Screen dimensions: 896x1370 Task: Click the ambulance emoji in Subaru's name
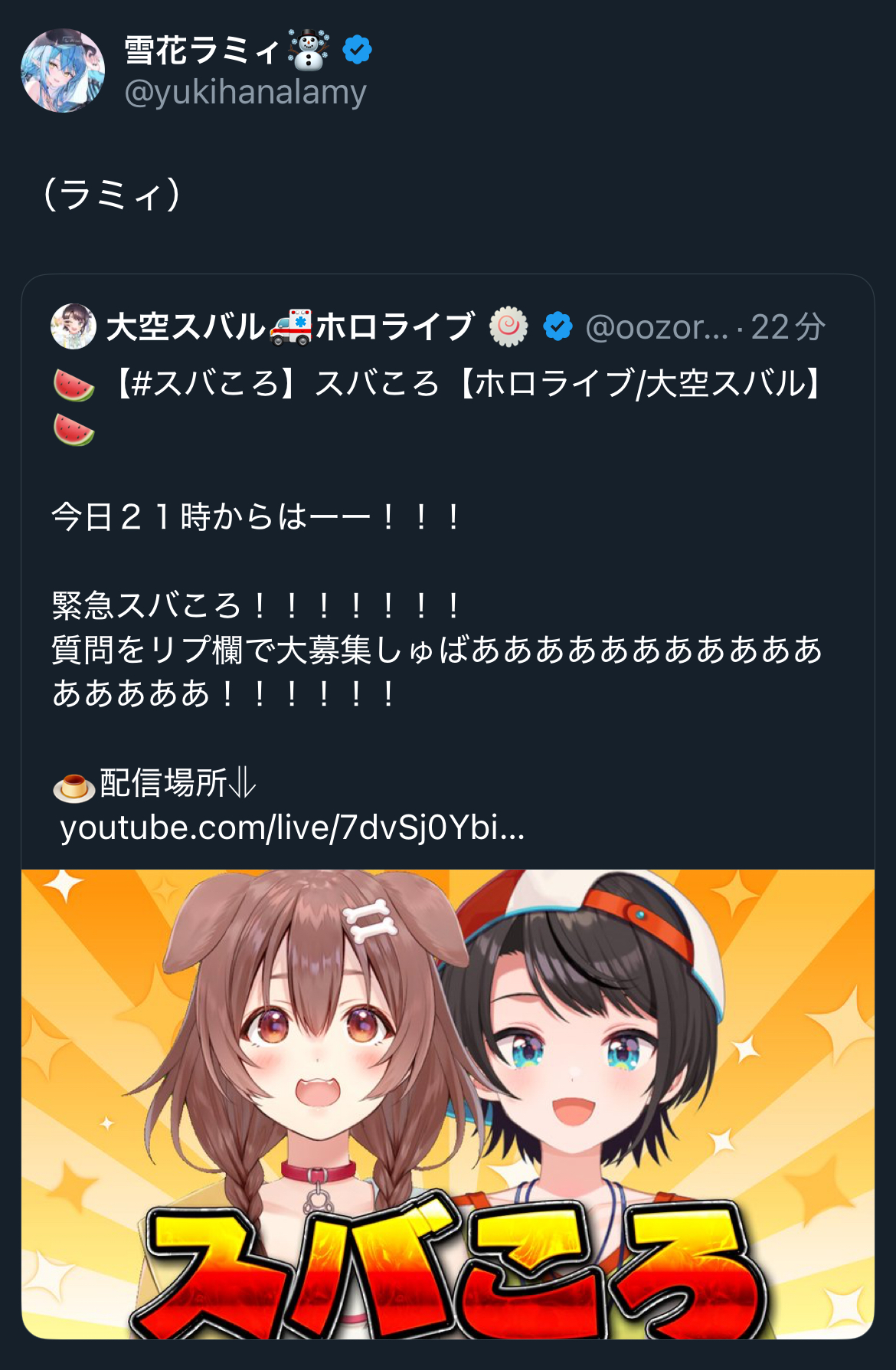291,327
